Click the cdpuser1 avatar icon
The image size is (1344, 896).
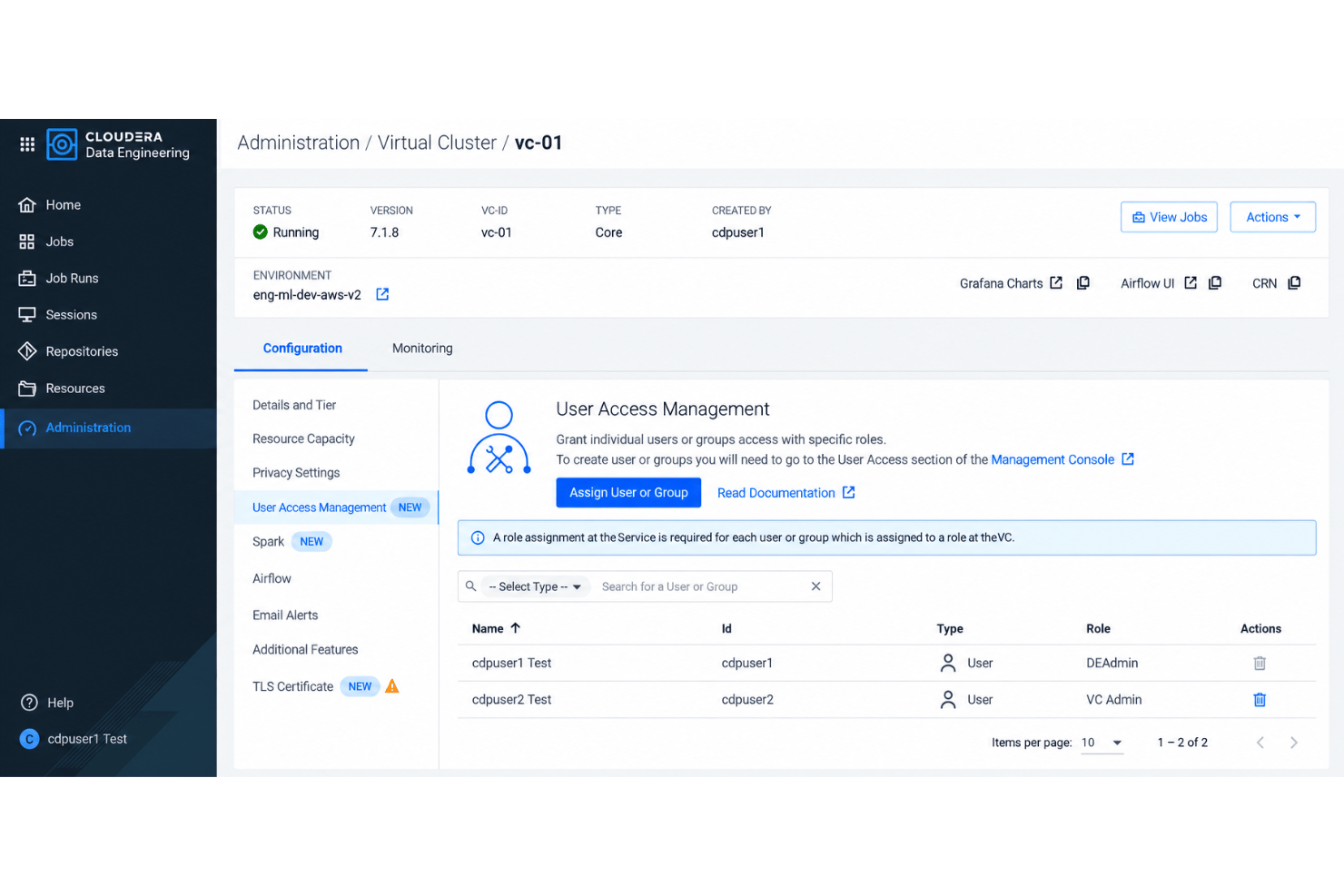[x=29, y=739]
